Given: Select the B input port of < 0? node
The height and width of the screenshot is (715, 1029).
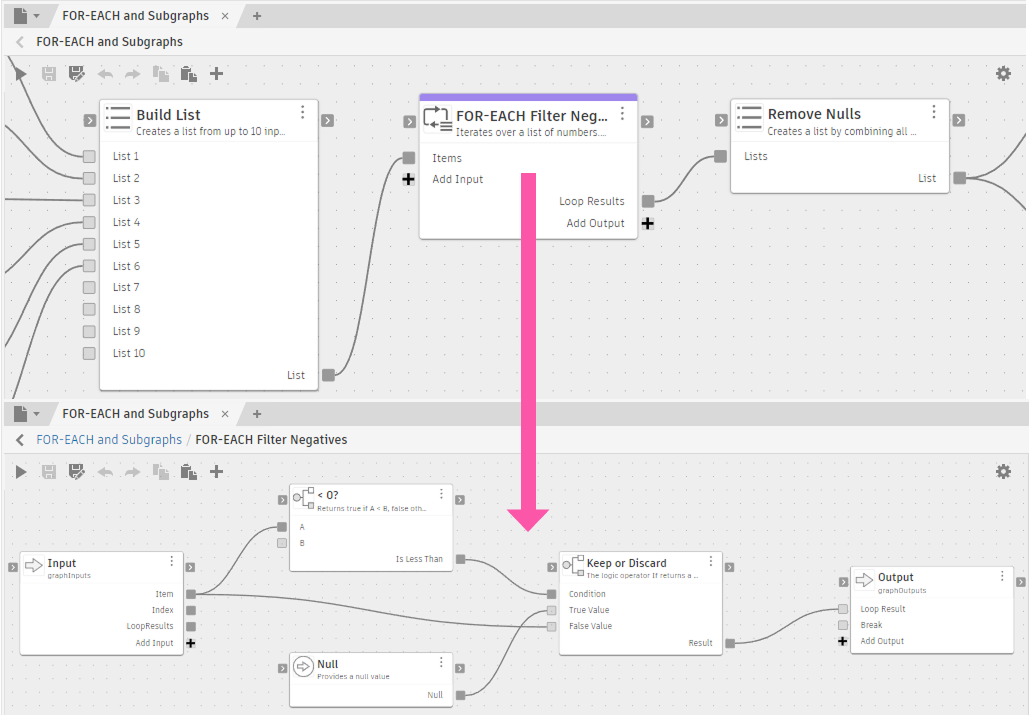Looking at the screenshot, I should pyautogui.click(x=282, y=542).
